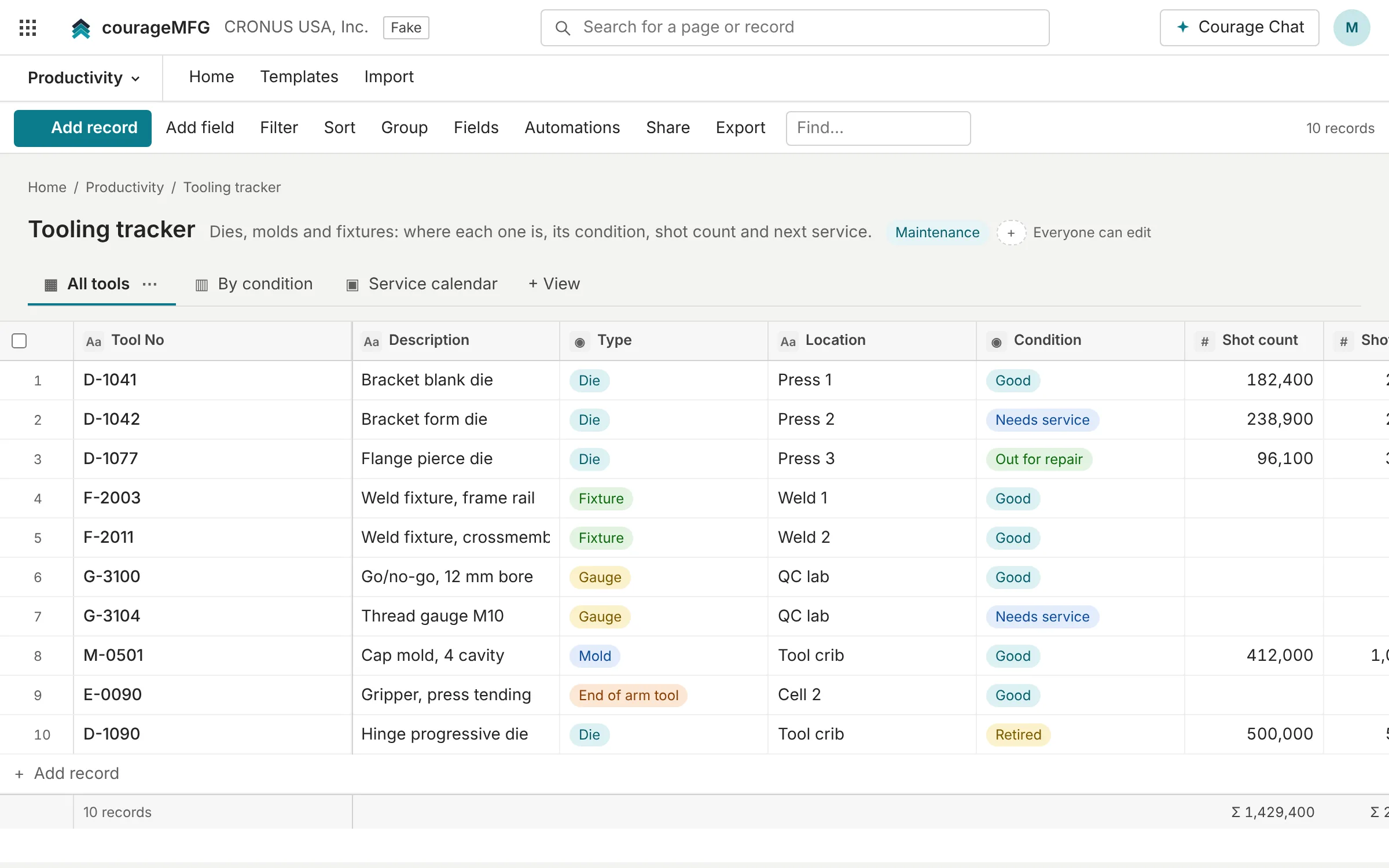The width and height of the screenshot is (1389, 868).
Task: Add a new view with + View
Action: [554, 284]
